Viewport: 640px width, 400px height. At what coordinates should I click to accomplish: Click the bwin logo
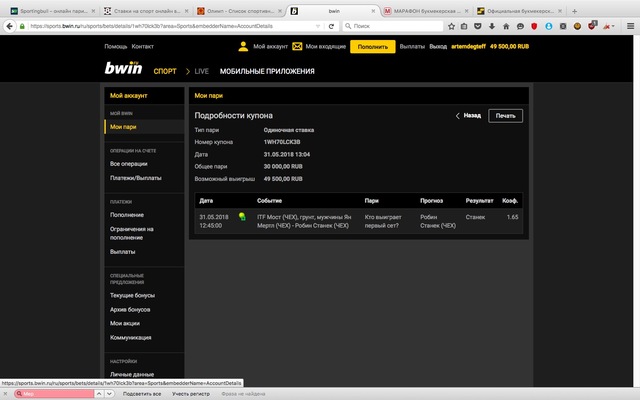tap(123, 68)
